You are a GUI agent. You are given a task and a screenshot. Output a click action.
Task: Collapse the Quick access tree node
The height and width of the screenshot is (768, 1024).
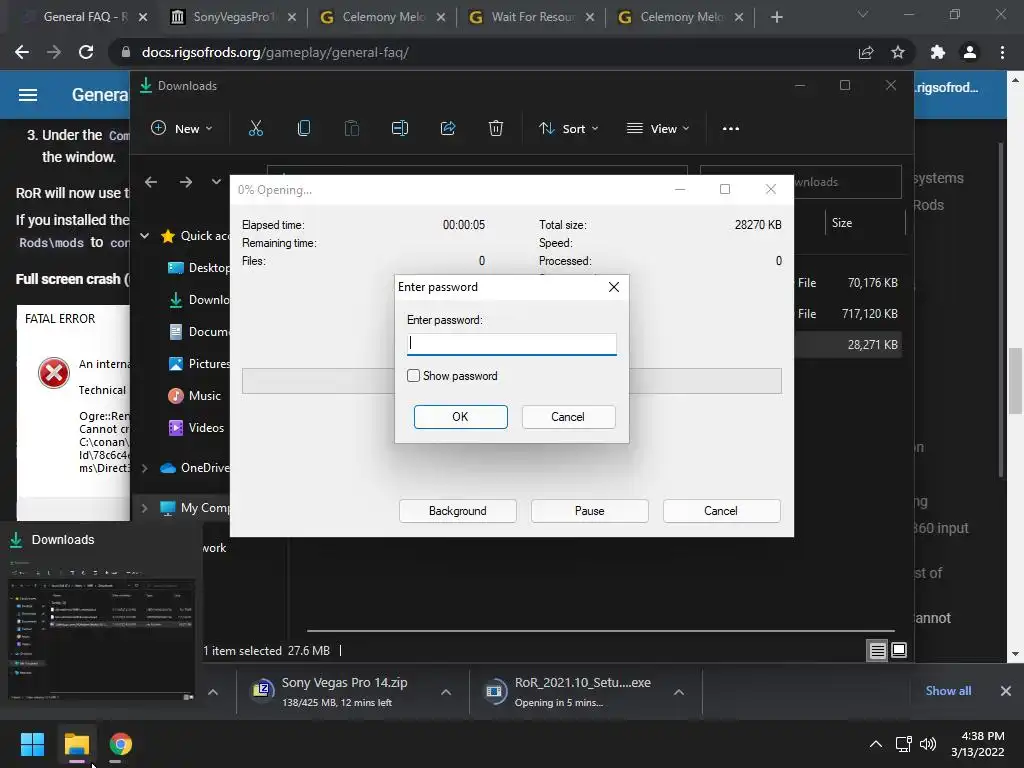[x=145, y=236]
